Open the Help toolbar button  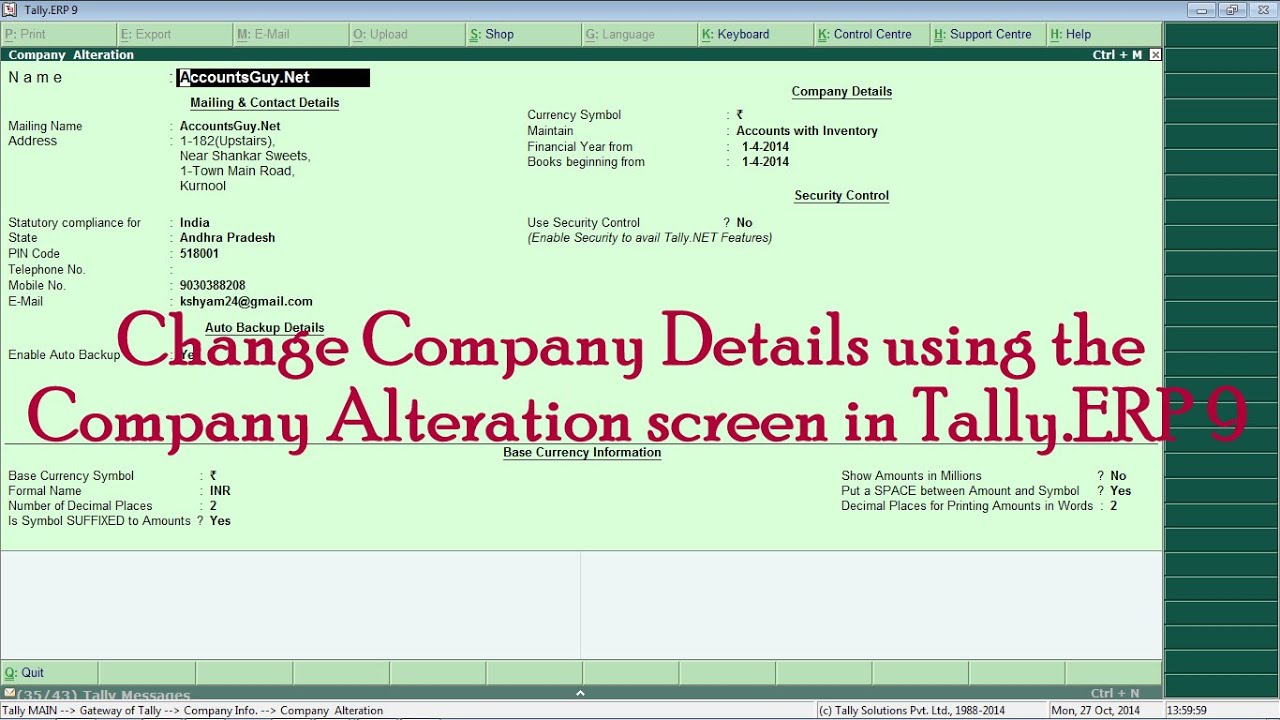1104,34
